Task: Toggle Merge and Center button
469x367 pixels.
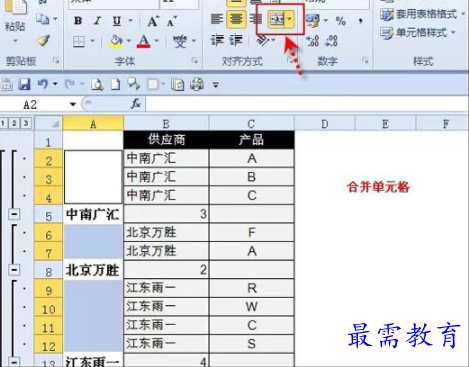Action: [277, 19]
